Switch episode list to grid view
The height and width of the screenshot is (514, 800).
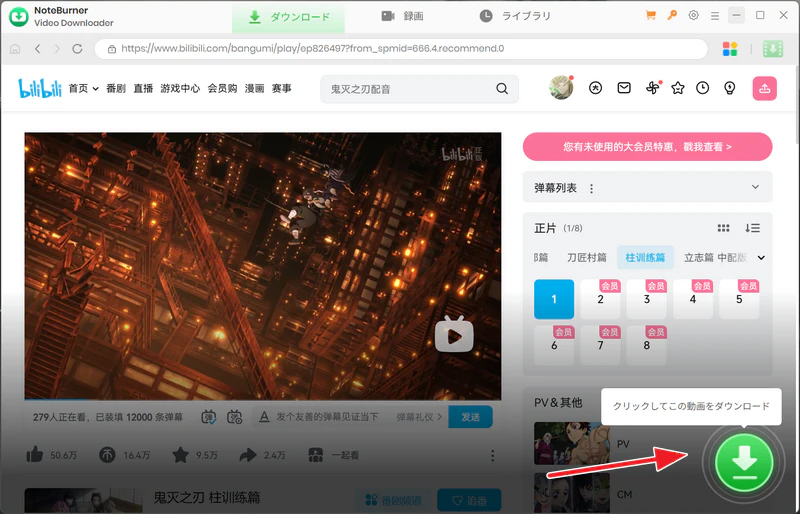point(723,228)
